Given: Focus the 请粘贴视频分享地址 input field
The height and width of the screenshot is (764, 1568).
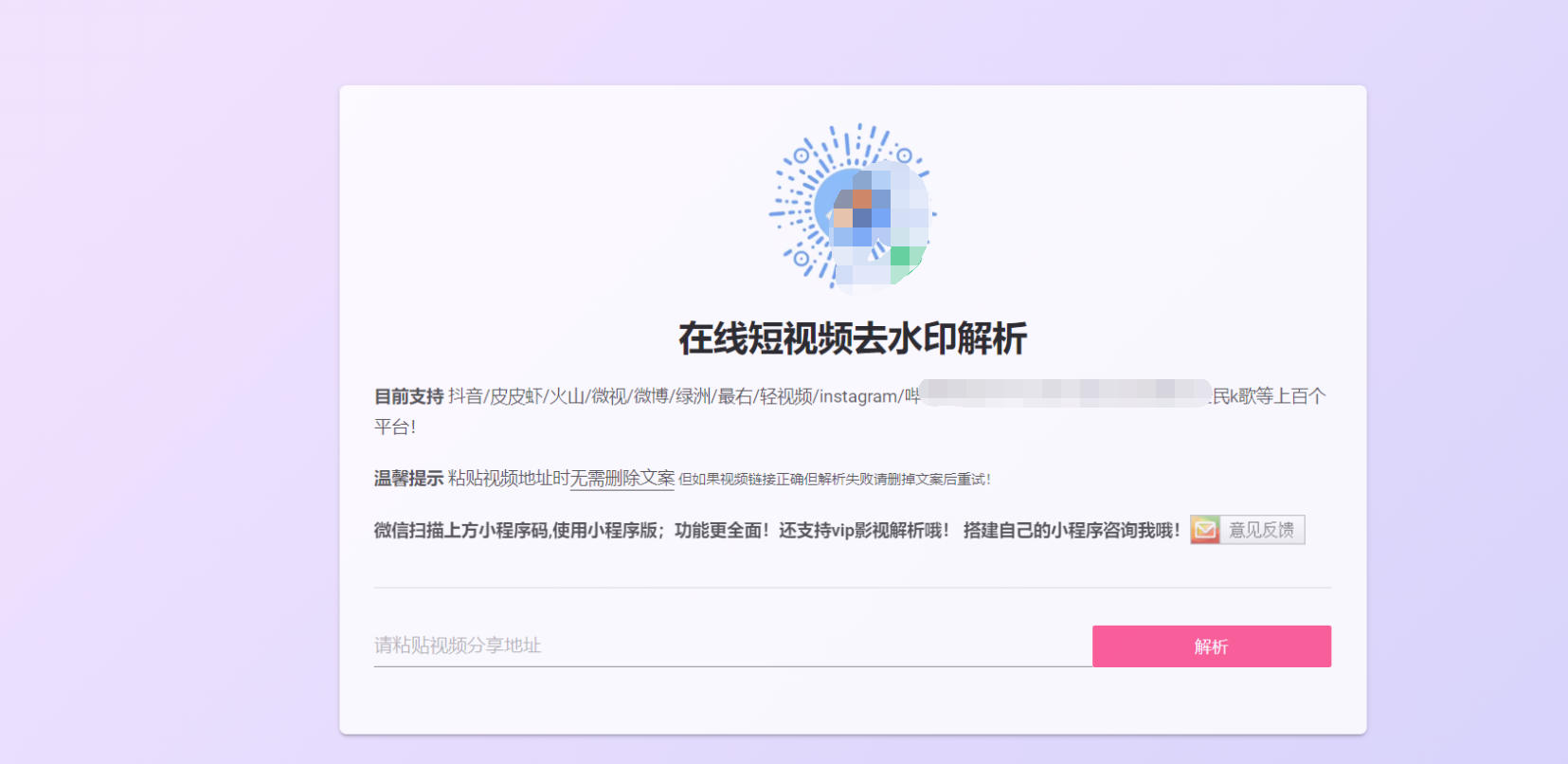Looking at the screenshot, I should [732, 646].
